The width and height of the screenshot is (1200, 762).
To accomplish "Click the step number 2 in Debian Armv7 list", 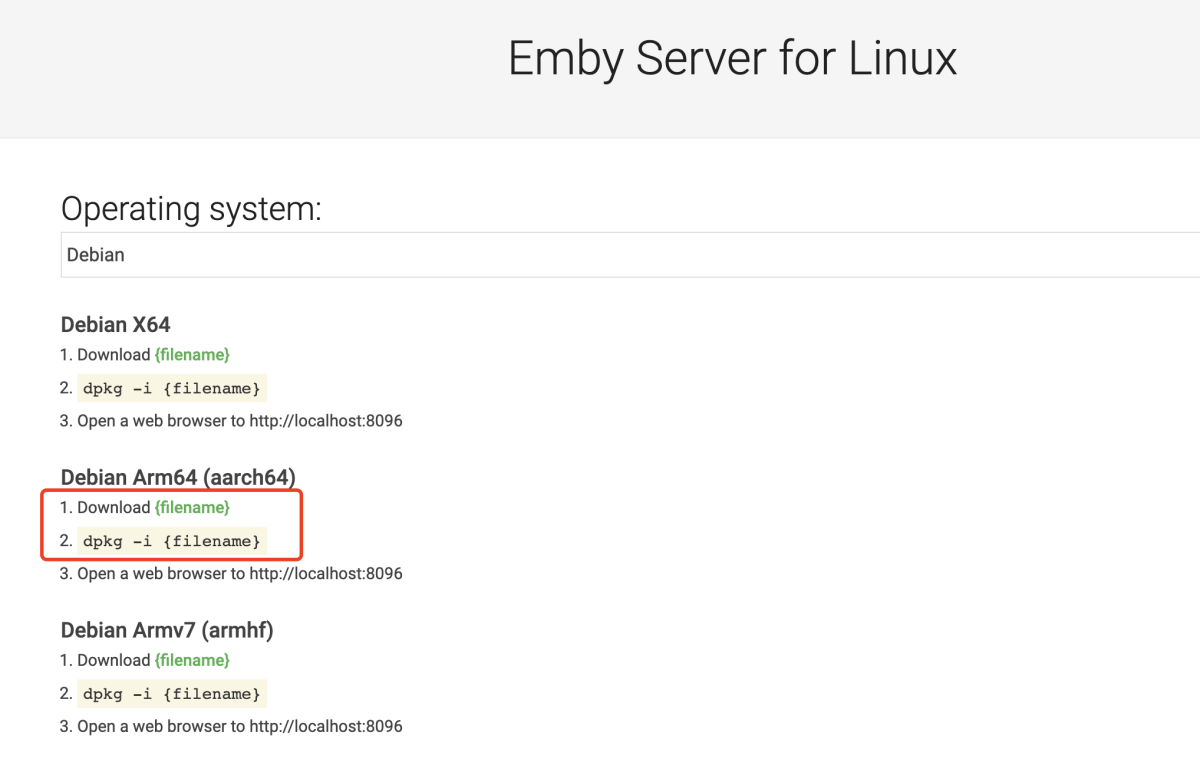I will click(65, 694).
